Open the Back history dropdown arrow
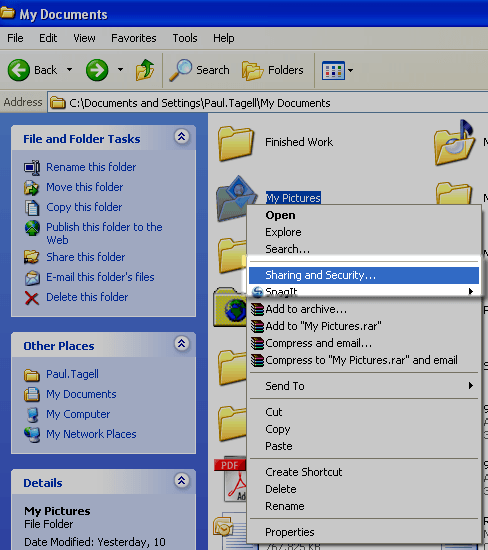488x550 pixels. coord(69,69)
